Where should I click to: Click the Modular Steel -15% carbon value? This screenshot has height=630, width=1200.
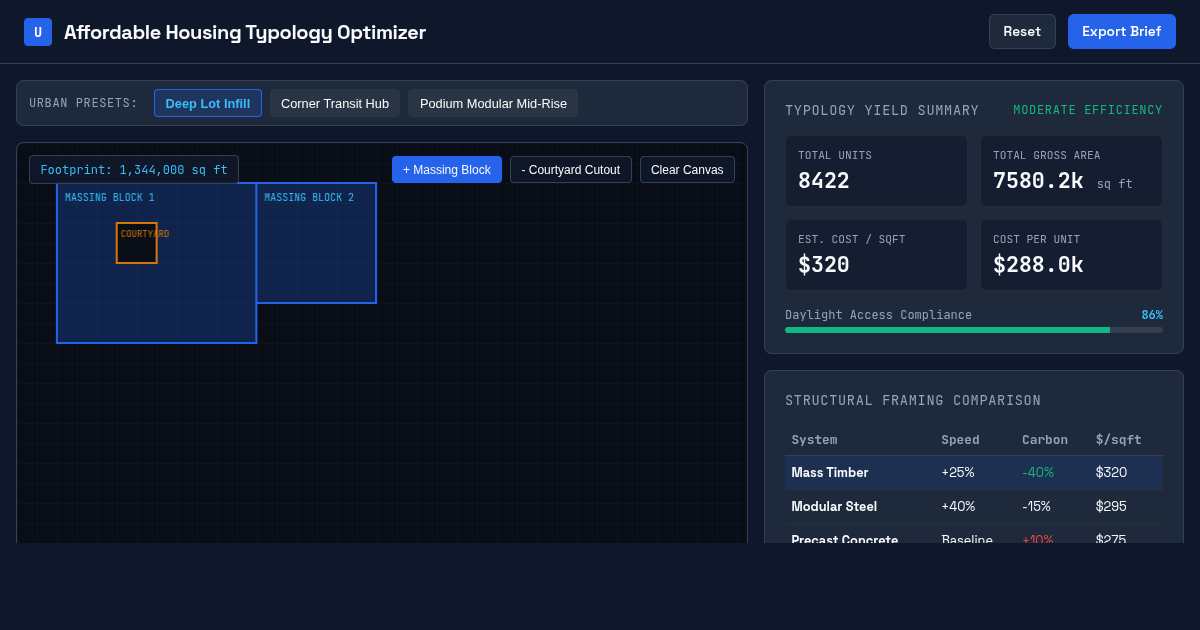pos(1037,507)
